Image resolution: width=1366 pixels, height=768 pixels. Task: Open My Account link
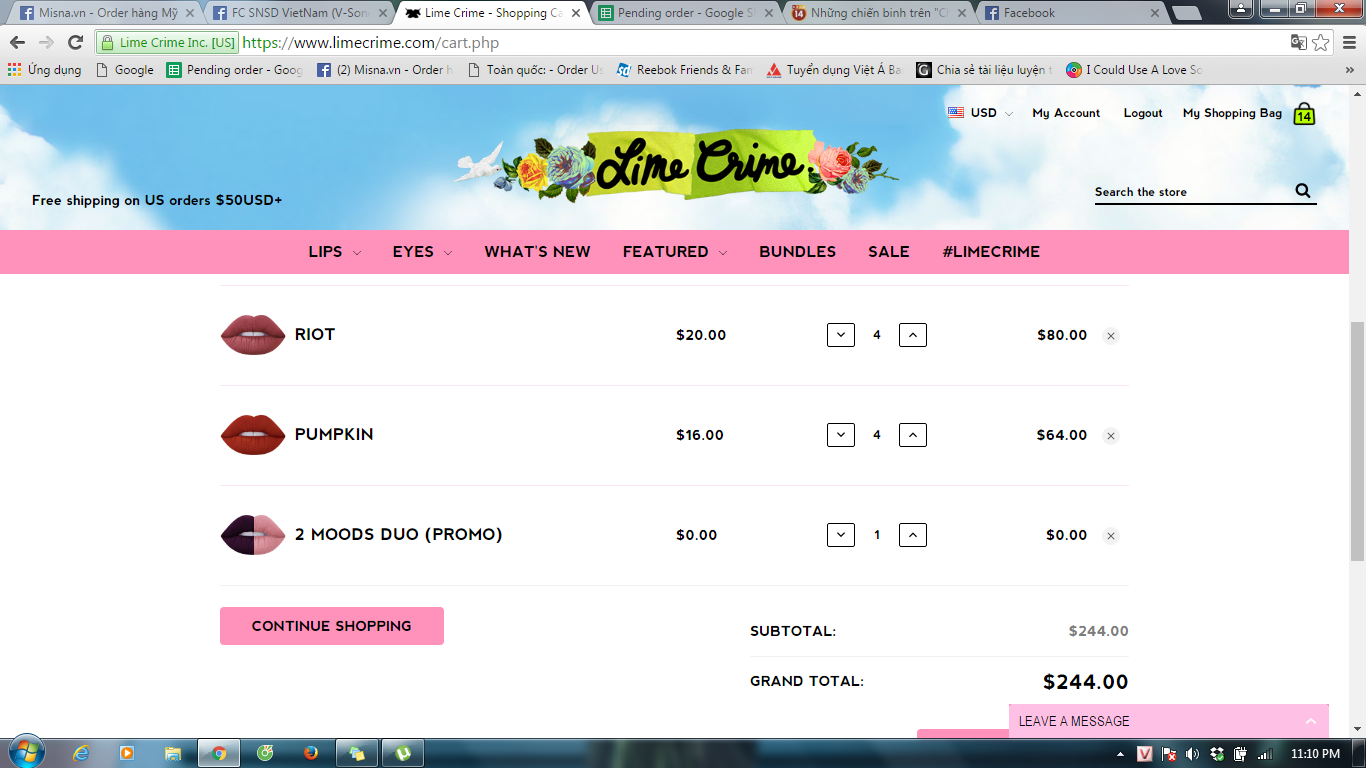tap(1066, 113)
